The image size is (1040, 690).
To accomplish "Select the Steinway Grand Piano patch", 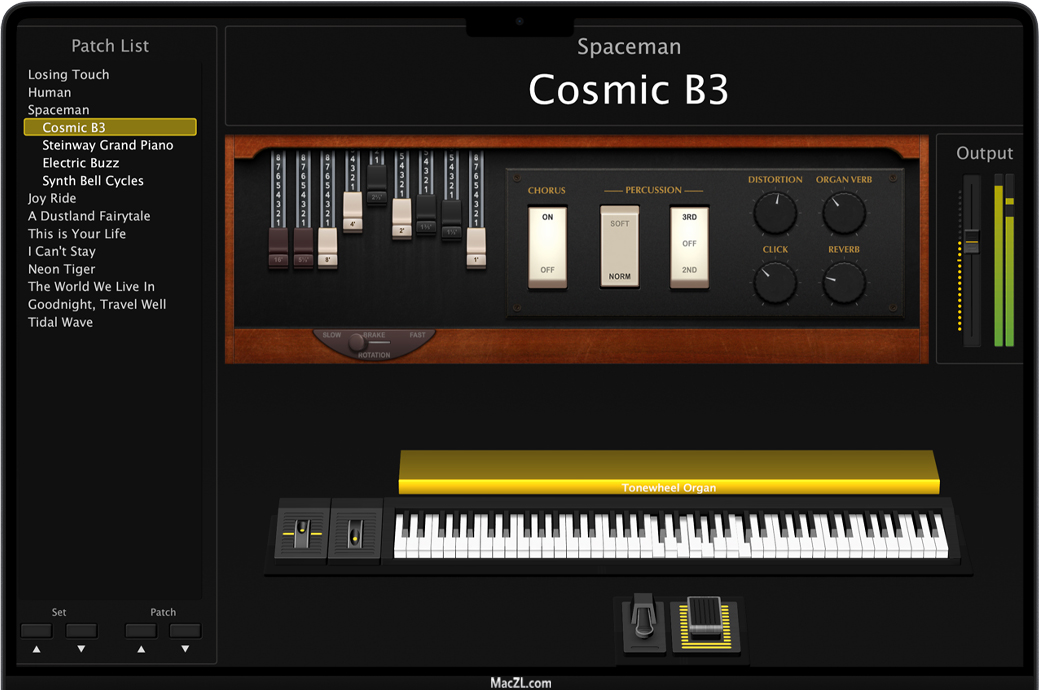I will pos(108,145).
